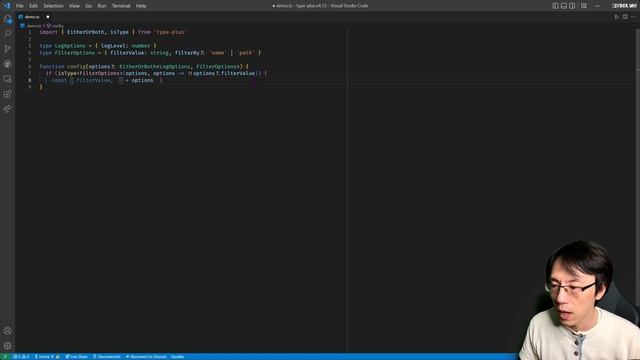
Task: Open the Run menu
Action: [102, 6]
